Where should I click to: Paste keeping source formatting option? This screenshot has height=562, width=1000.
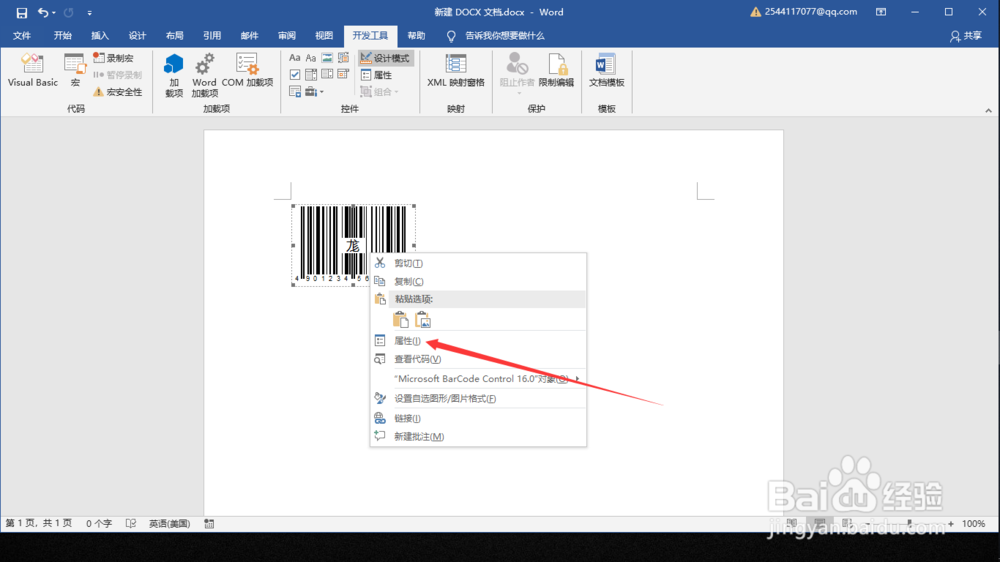[401, 320]
